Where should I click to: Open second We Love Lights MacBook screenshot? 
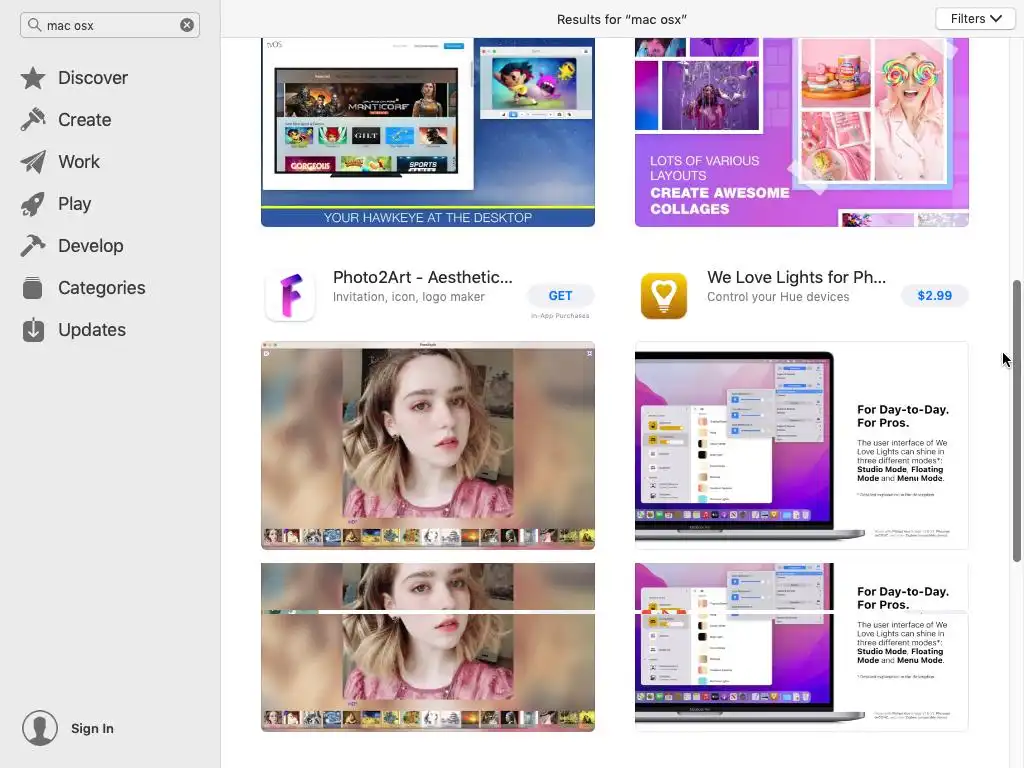coord(801,647)
